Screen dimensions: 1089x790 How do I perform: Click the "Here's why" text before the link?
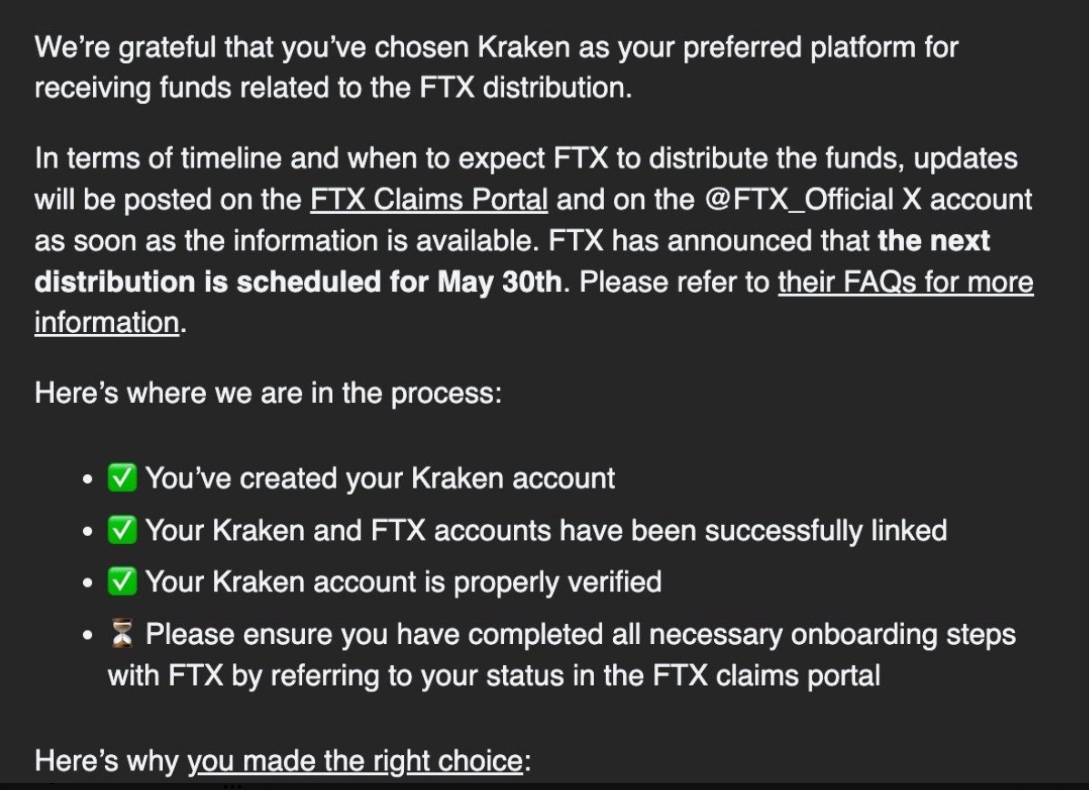click(108, 762)
